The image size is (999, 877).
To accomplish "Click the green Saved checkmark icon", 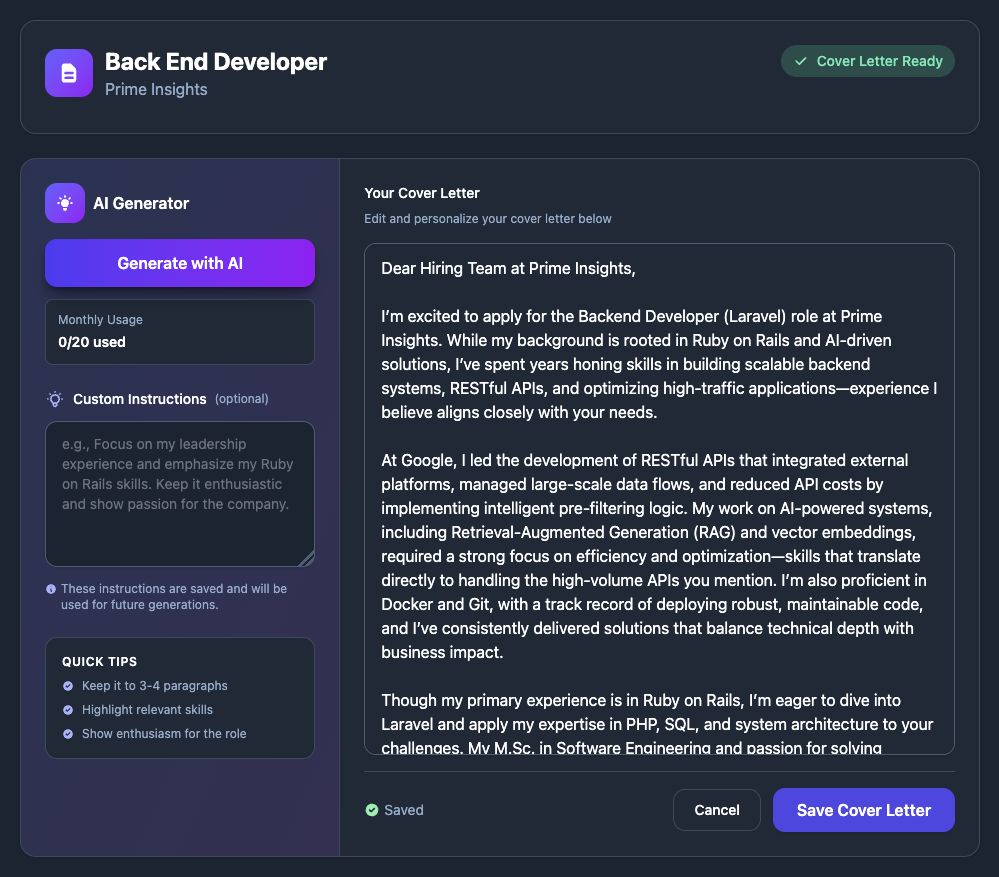I will [x=374, y=810].
